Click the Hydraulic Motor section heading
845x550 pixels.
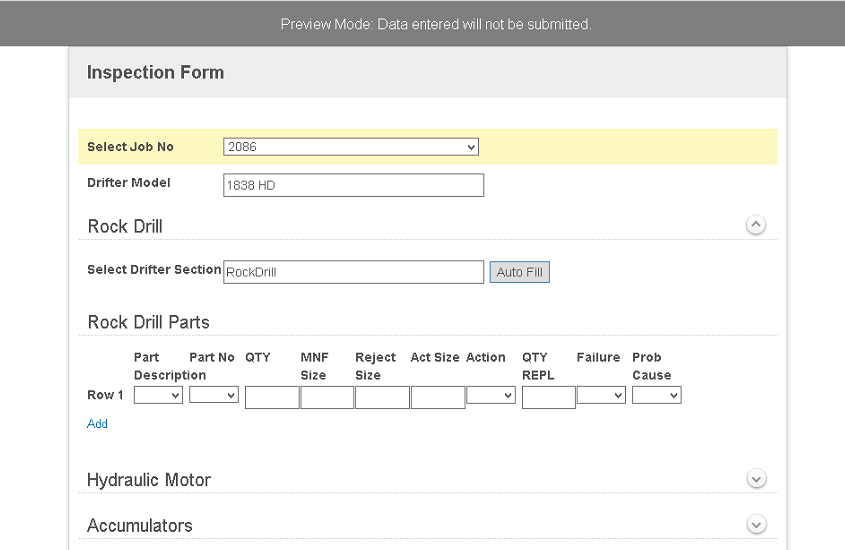(149, 480)
